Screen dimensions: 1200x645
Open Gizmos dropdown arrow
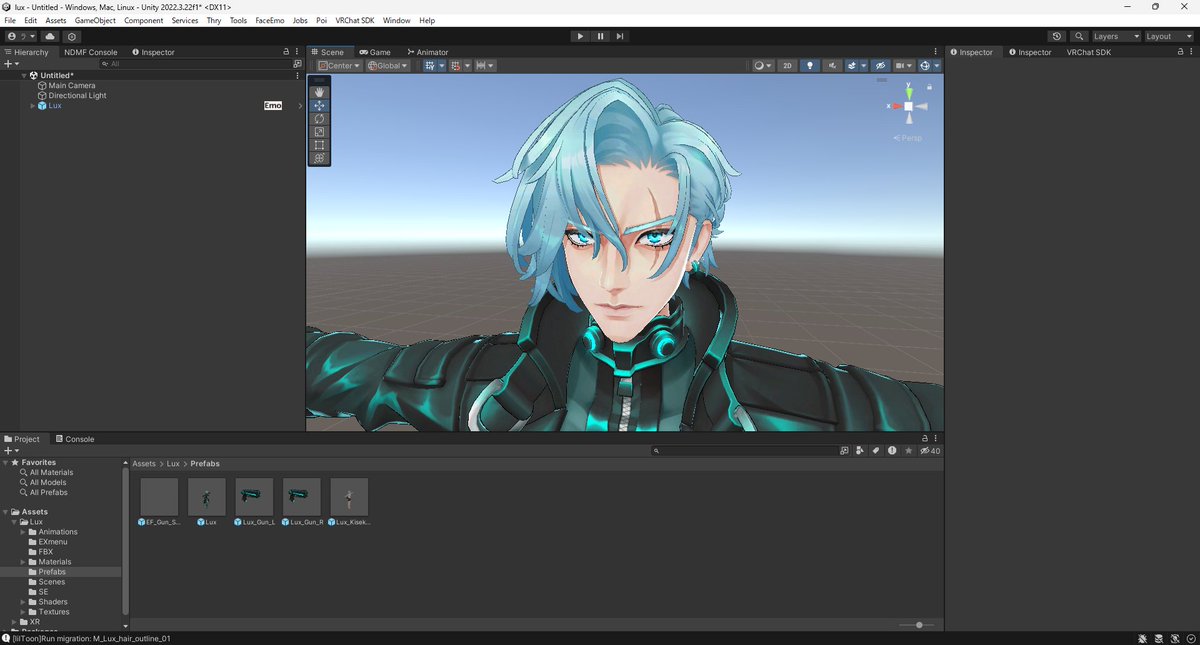[x=937, y=66]
